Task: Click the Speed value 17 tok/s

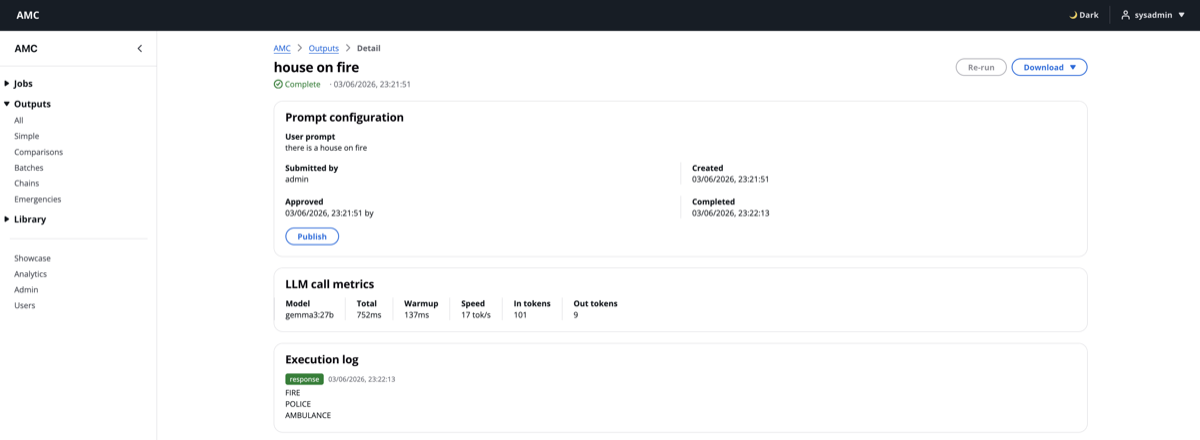Action: tap(476, 315)
